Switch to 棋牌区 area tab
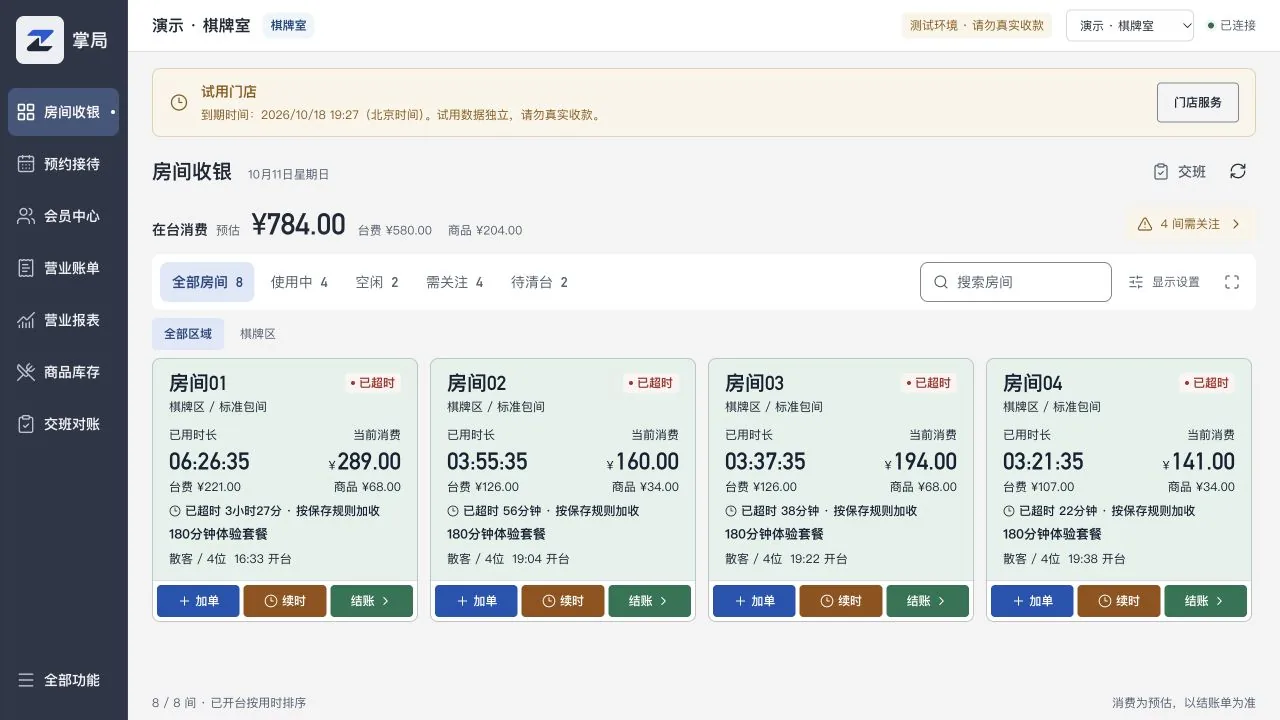Screen dimensions: 1280x720 click(258, 334)
